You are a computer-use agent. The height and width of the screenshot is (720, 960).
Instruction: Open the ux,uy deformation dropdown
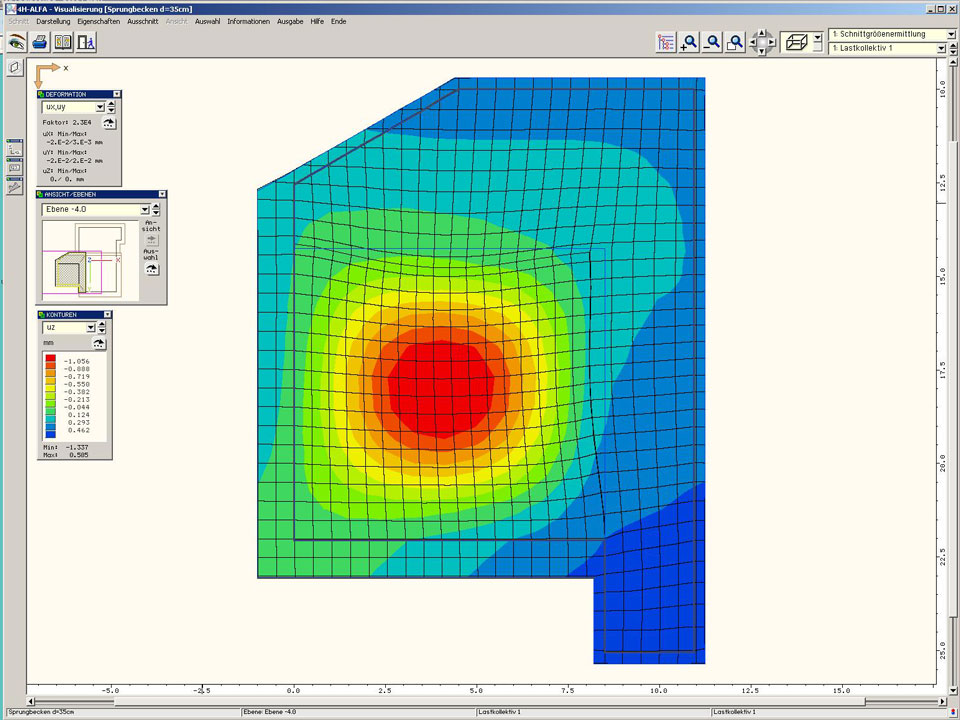(x=100, y=107)
